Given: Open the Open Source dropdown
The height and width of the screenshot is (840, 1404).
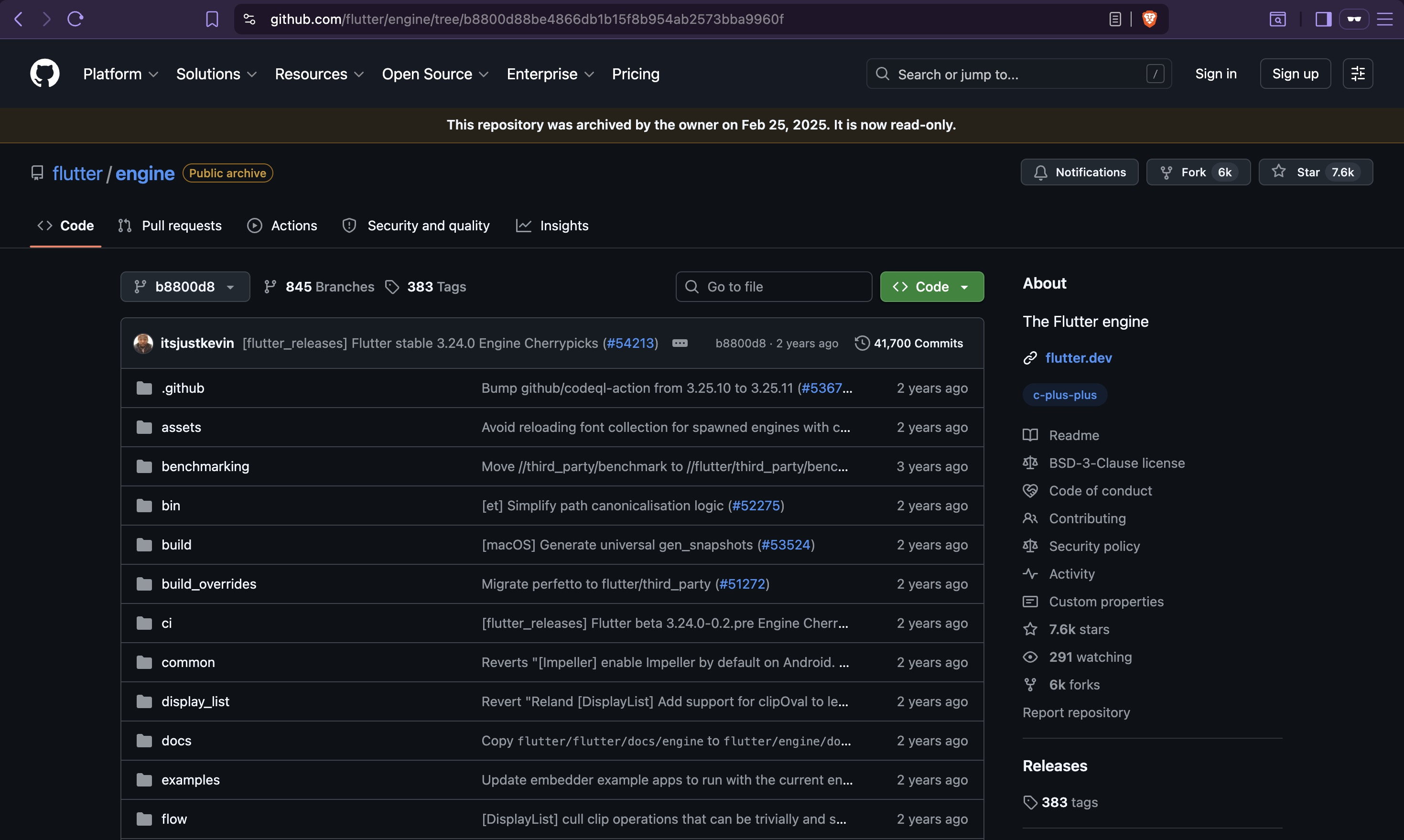Looking at the screenshot, I should pyautogui.click(x=435, y=74).
